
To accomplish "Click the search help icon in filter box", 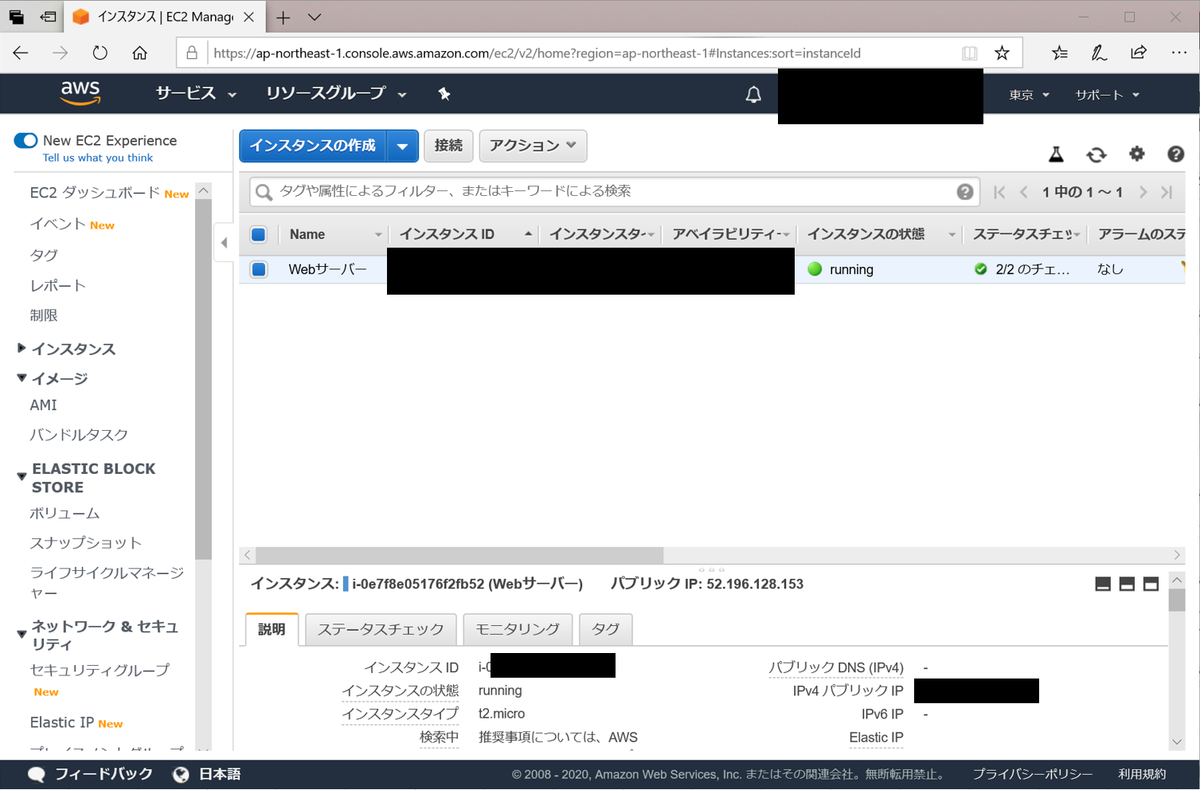I will tap(965, 192).
